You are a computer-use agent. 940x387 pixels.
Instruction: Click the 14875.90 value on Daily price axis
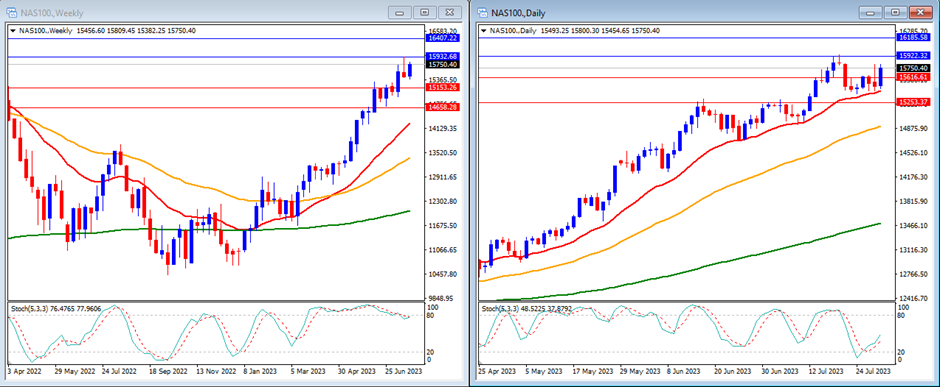[x=915, y=129]
